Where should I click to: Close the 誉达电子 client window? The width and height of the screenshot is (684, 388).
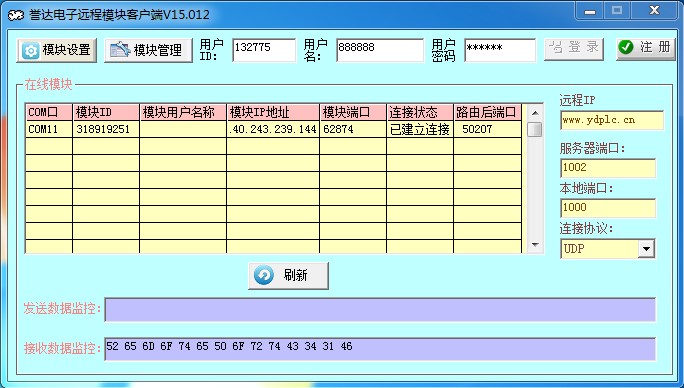tap(654, 10)
